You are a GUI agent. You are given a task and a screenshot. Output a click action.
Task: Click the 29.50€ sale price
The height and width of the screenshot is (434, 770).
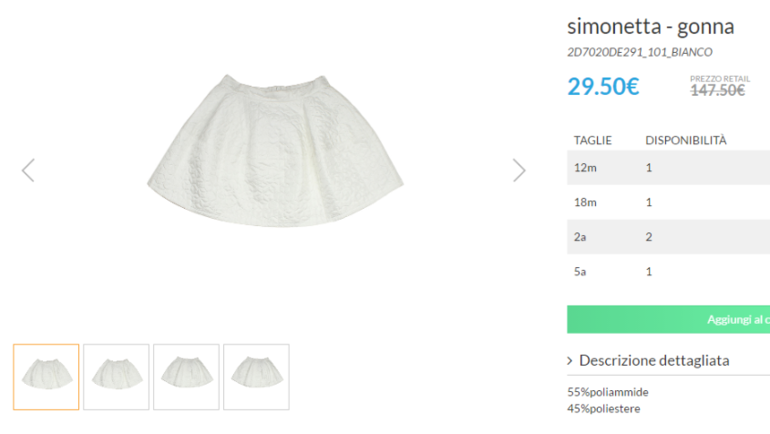point(603,86)
